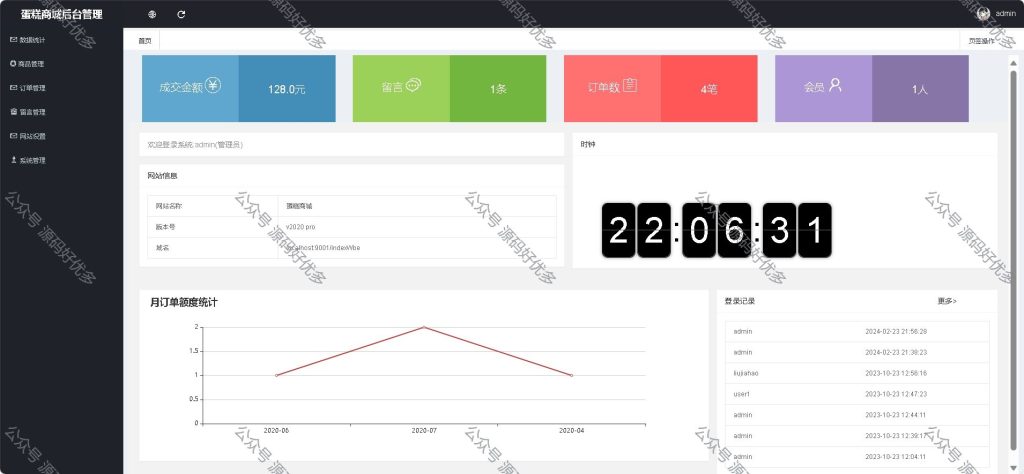The height and width of the screenshot is (474, 1024).
Task: Click the 1人 member count
Action: click(920, 89)
